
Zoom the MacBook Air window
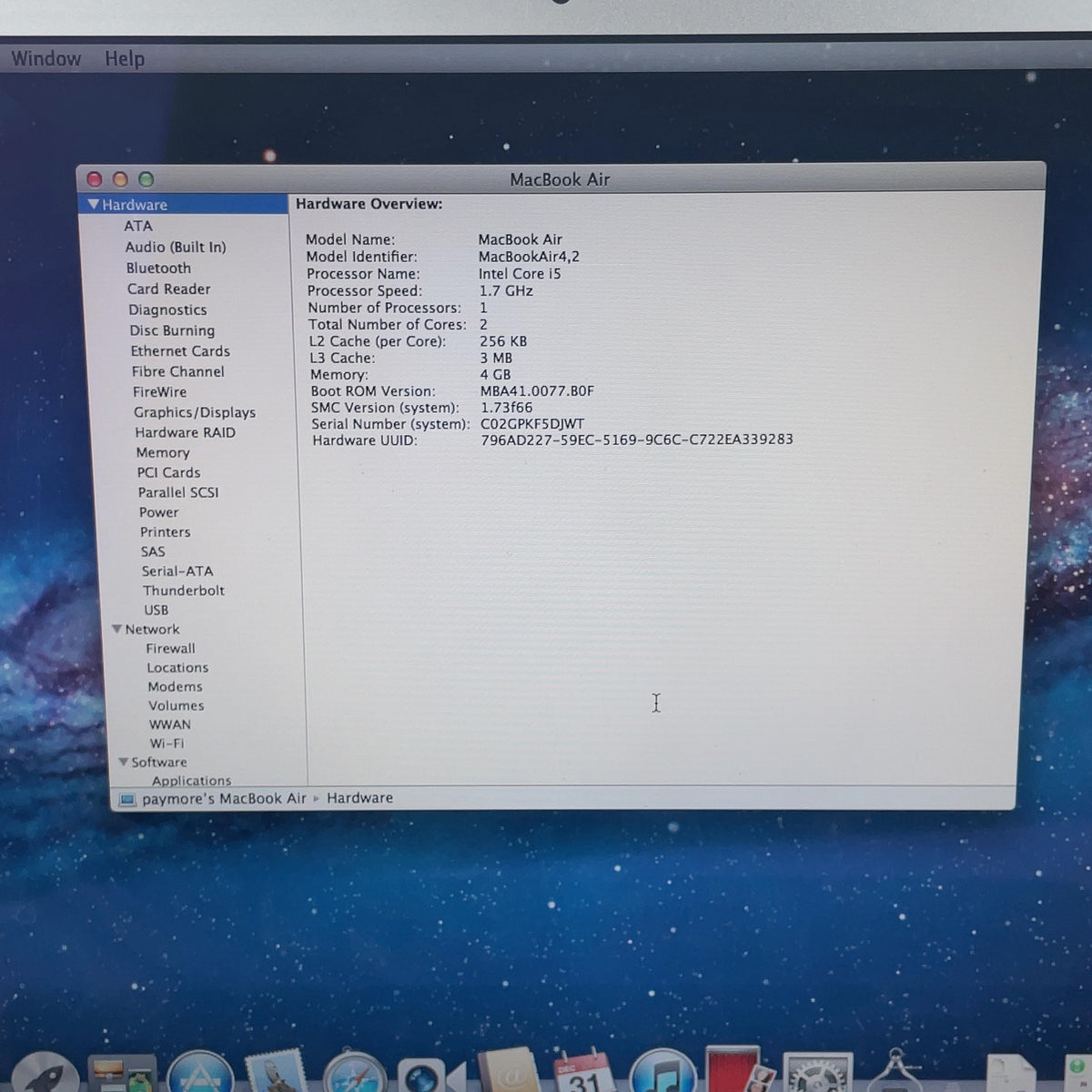pos(146,179)
